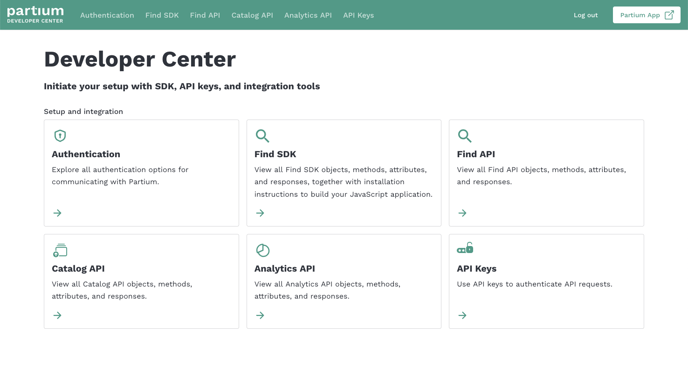Click the Catalog API stack icon
Viewport: 688px width, 380px height.
coord(60,250)
